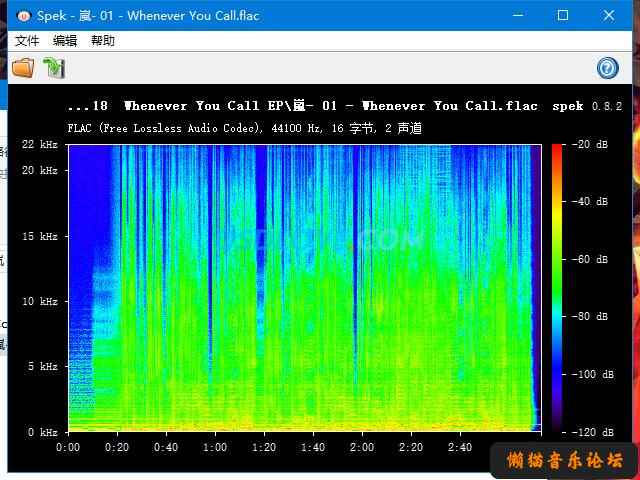Click the 22 kHz frequency label
640x480 pixels.
[x=40, y=144]
